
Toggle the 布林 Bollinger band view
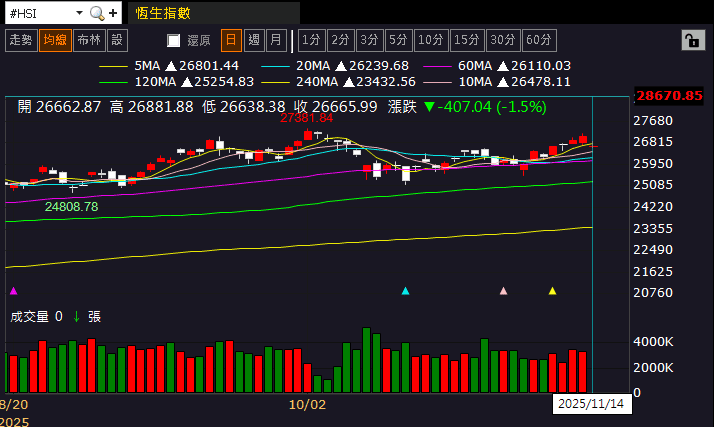coord(89,40)
